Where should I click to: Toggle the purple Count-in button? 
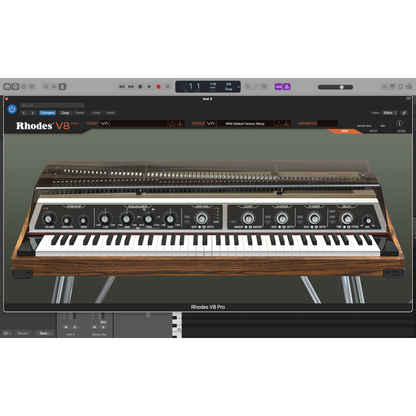pos(279,87)
